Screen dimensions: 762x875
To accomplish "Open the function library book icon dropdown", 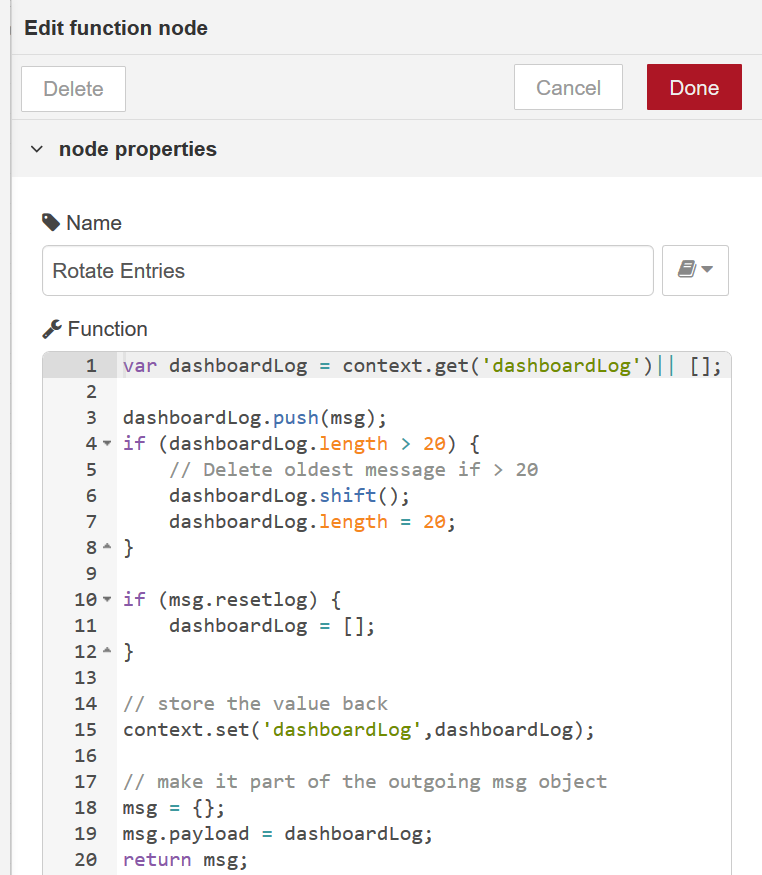I will (x=695, y=270).
